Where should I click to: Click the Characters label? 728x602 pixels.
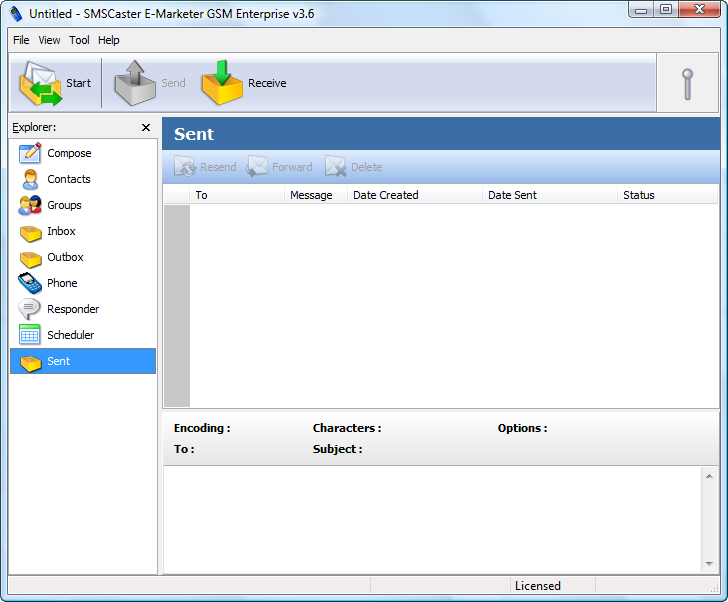coord(347,428)
